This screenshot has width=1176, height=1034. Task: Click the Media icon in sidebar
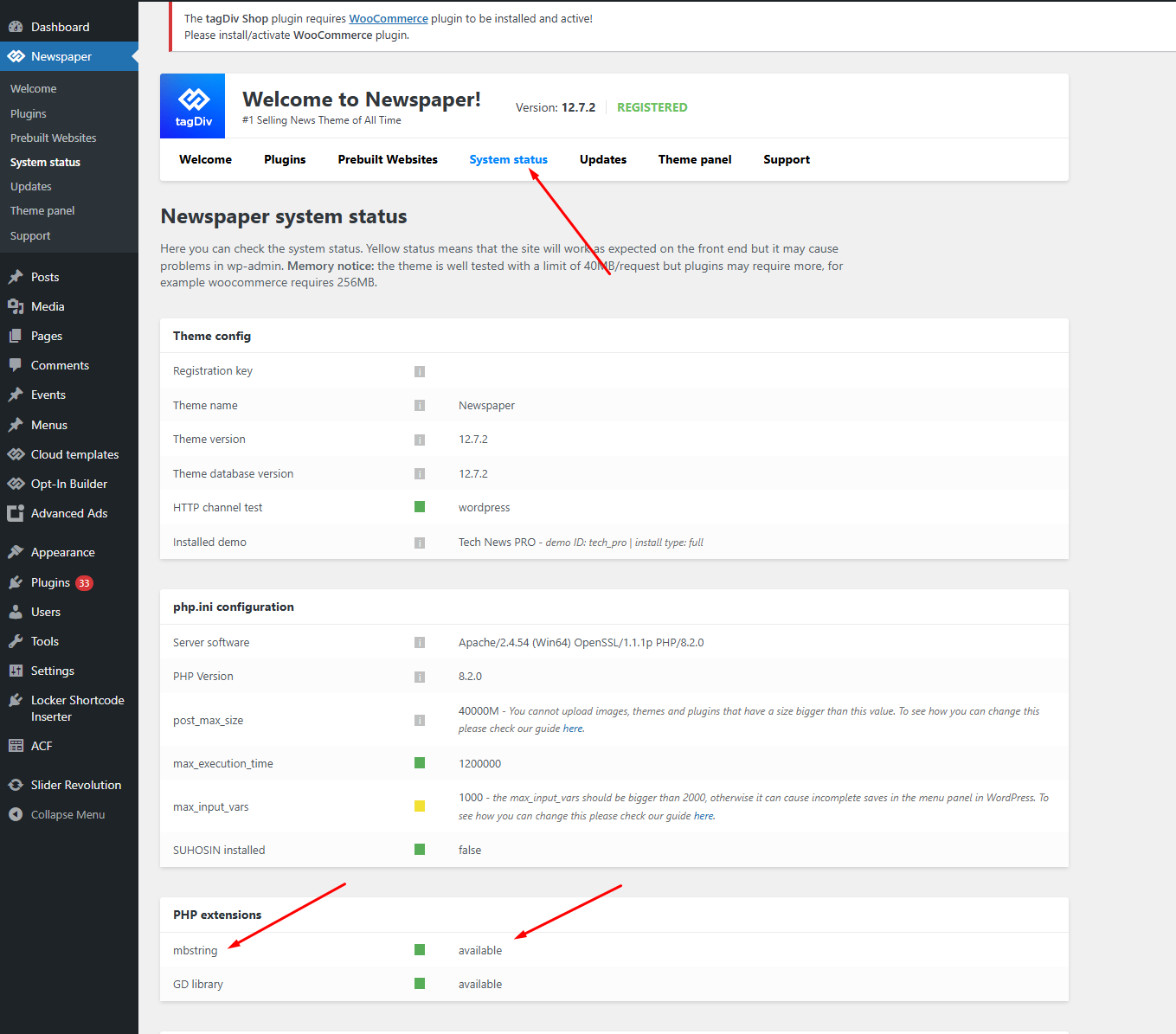coord(16,306)
